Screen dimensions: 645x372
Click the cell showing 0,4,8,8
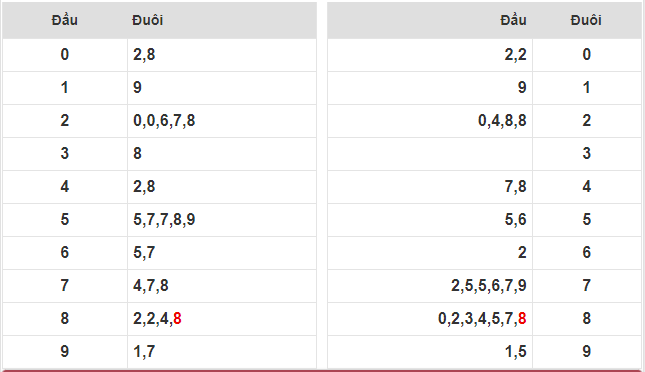click(x=430, y=121)
